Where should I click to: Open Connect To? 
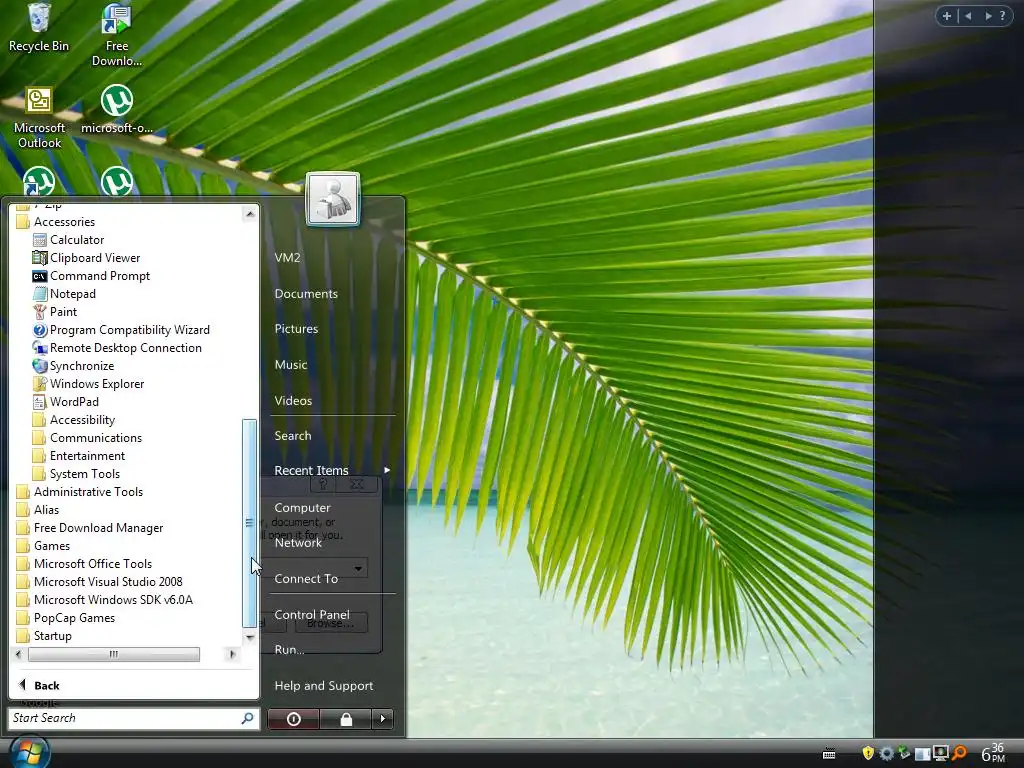(x=306, y=579)
